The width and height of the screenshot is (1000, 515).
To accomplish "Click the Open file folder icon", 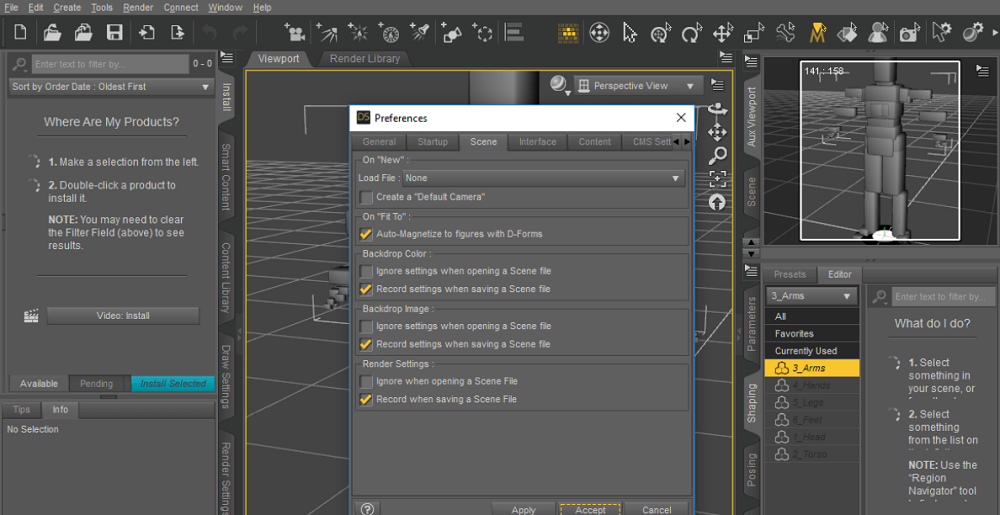I will [52, 33].
